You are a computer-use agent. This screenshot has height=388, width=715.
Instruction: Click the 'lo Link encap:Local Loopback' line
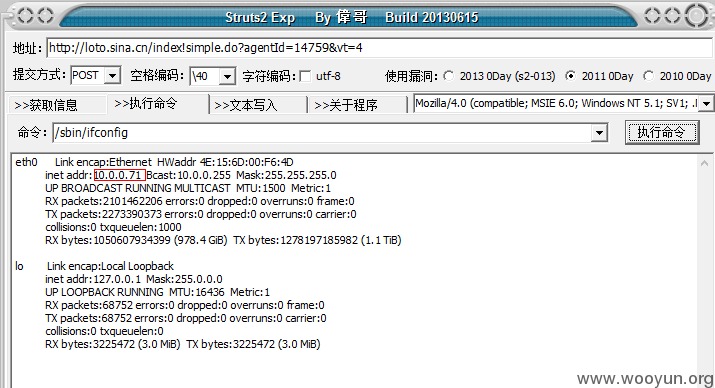click(94, 266)
